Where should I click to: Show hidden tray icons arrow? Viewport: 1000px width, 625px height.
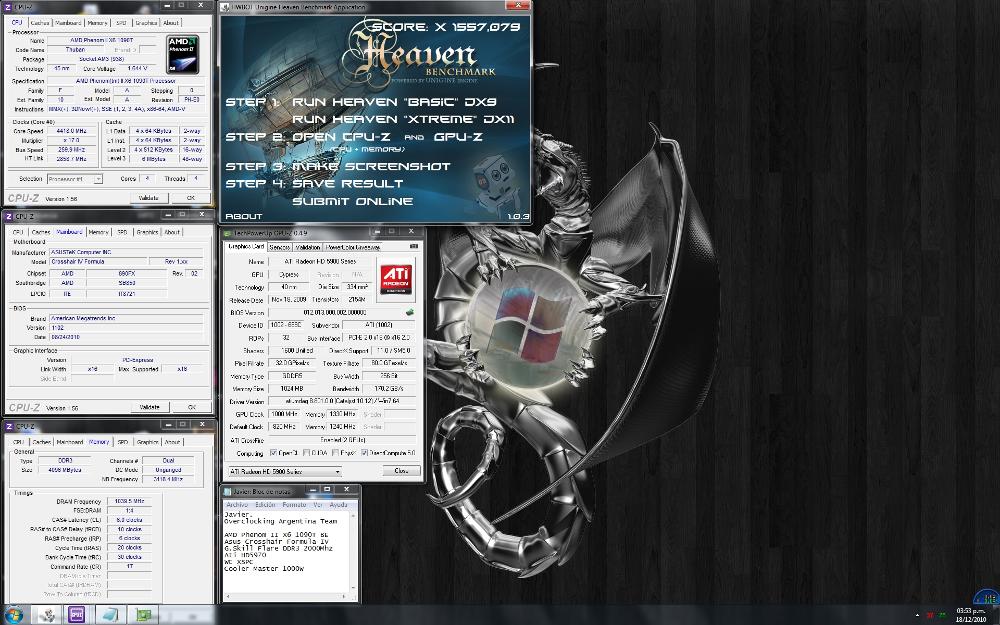[916, 615]
